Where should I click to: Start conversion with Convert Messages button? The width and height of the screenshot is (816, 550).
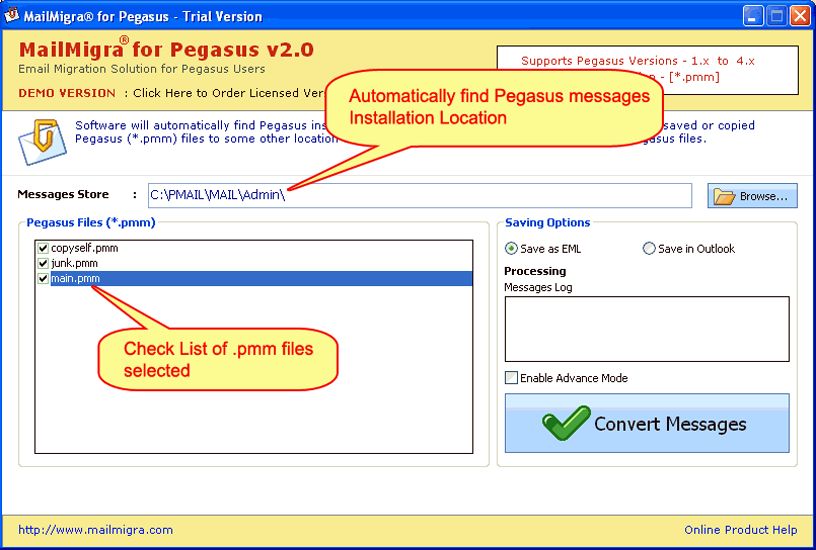pos(647,423)
